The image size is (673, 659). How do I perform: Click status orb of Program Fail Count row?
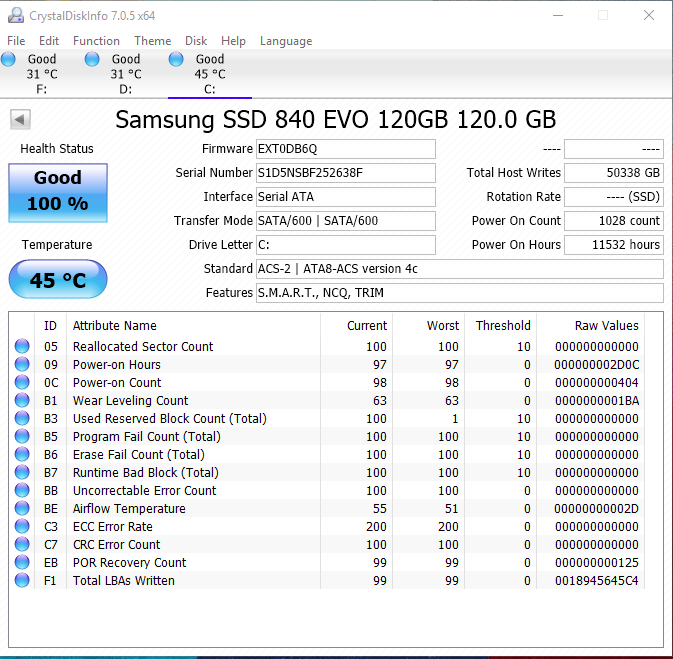click(x=22, y=436)
